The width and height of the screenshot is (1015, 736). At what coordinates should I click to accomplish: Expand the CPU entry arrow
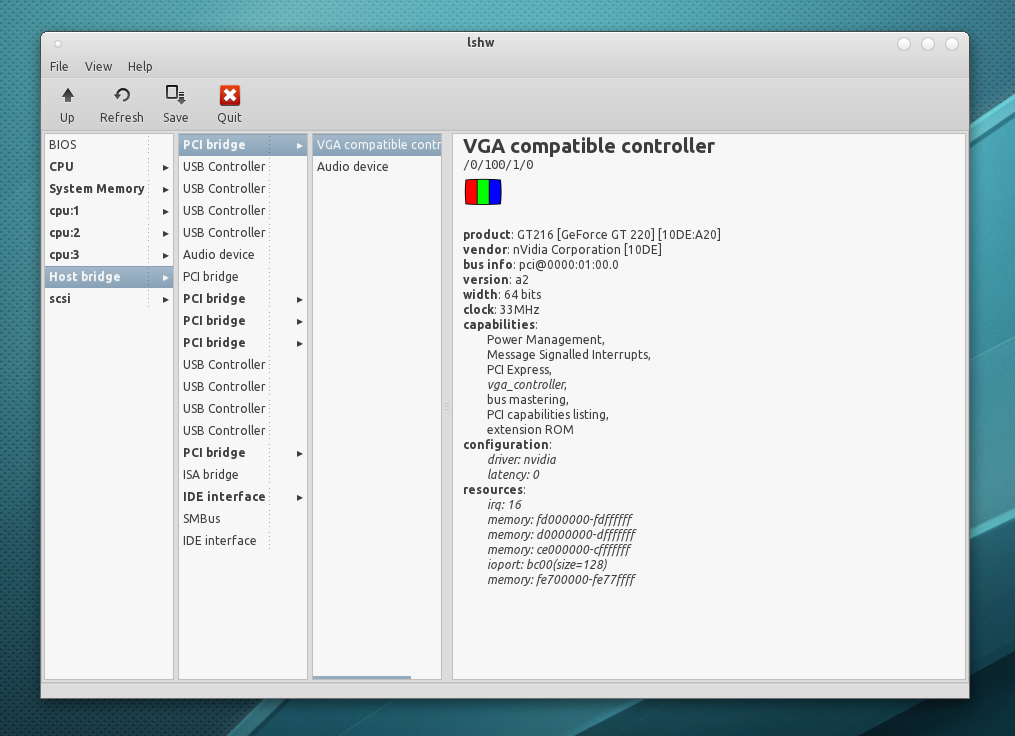(166, 167)
